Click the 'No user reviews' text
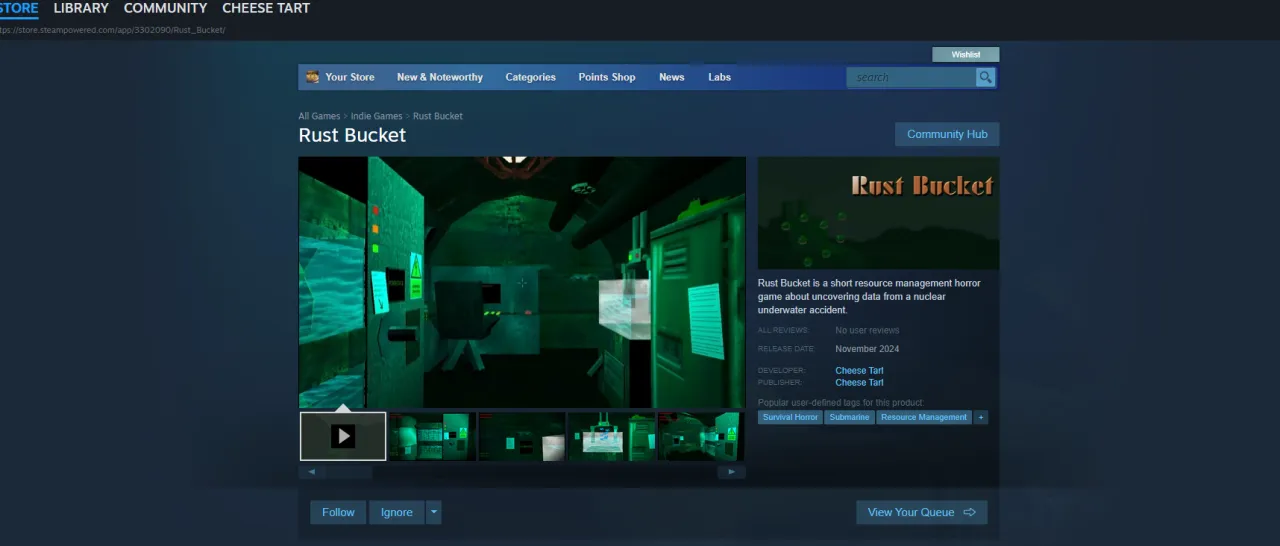The image size is (1280, 546). pos(867,330)
